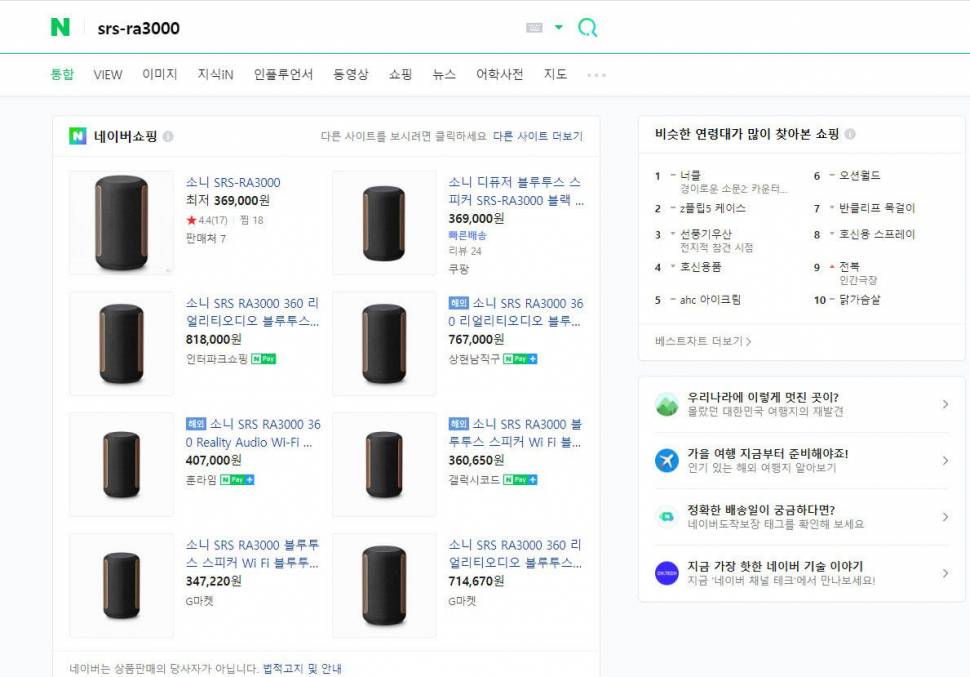Image resolution: width=970 pixels, height=677 pixels.
Task: Open the 지식iN tab
Action: 215,74
